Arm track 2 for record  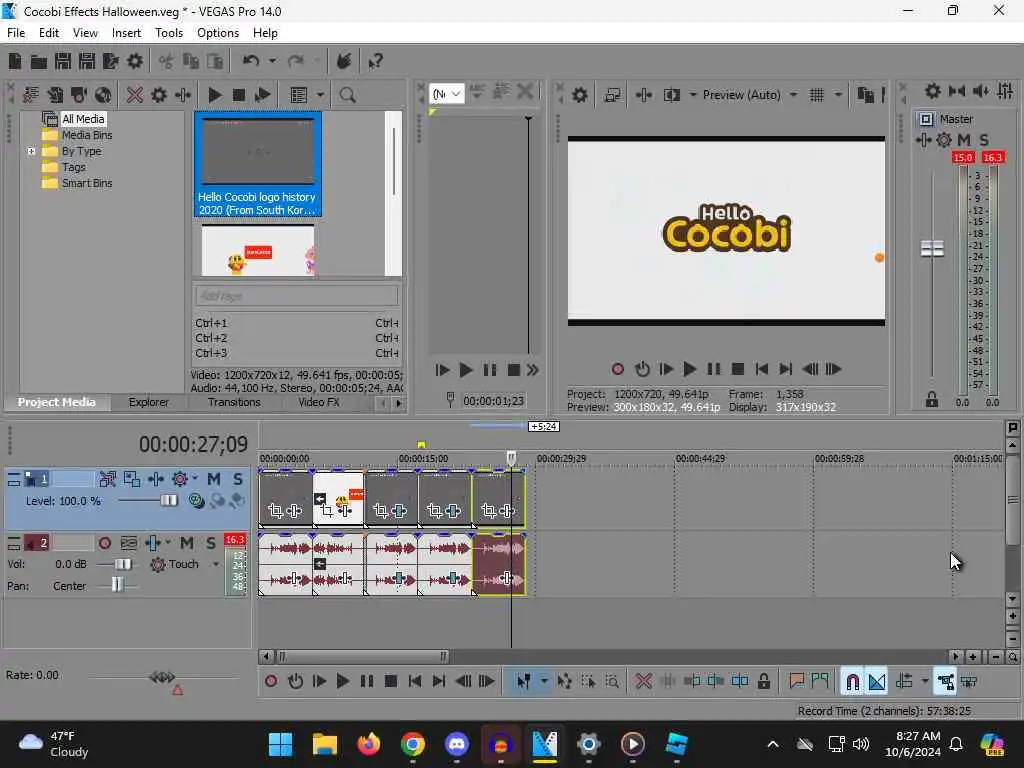coord(104,543)
